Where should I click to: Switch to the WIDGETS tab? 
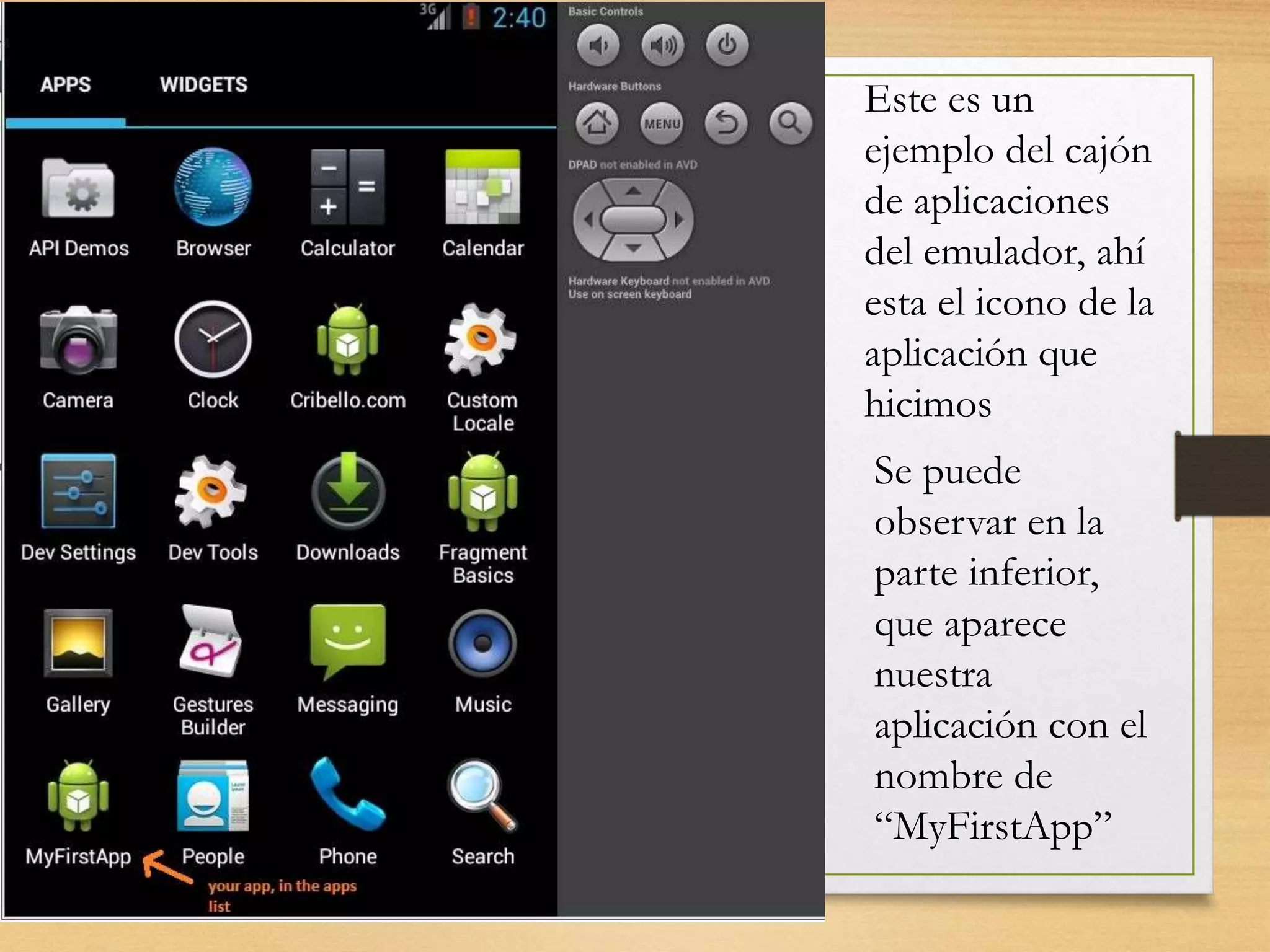coord(203,85)
